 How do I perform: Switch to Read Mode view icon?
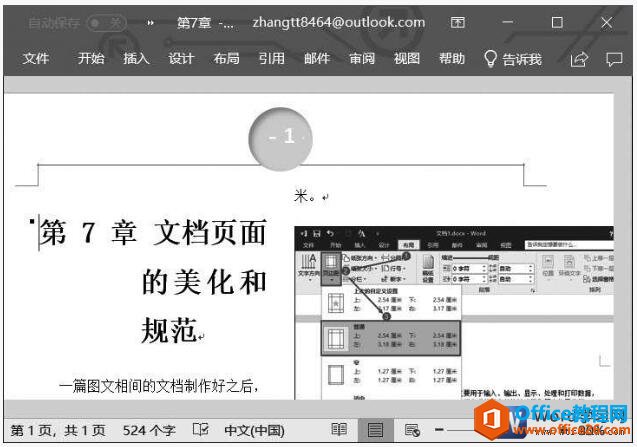(x=339, y=430)
